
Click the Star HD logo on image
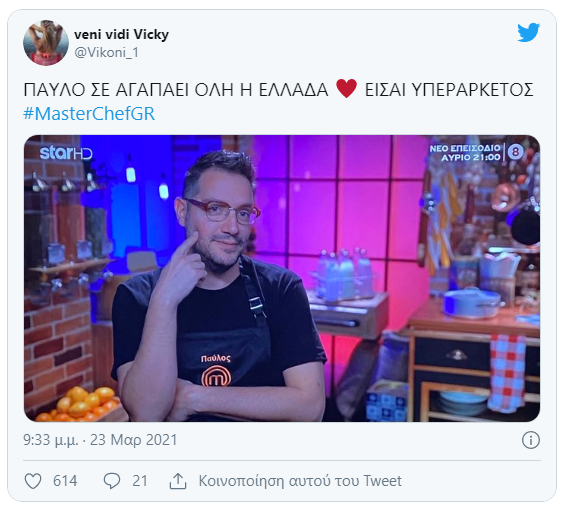point(66,153)
